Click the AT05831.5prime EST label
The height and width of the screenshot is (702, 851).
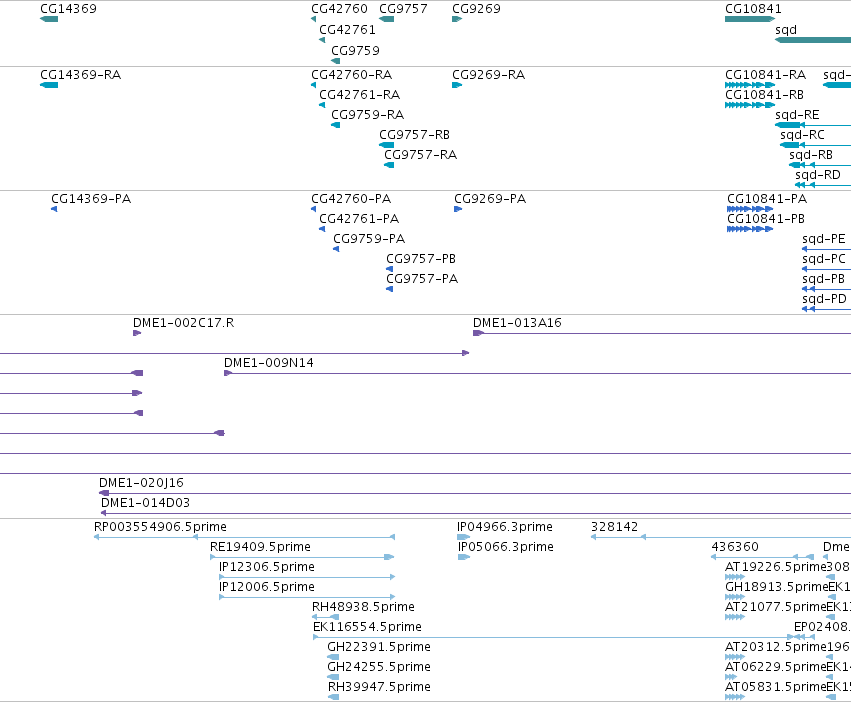tap(776, 687)
